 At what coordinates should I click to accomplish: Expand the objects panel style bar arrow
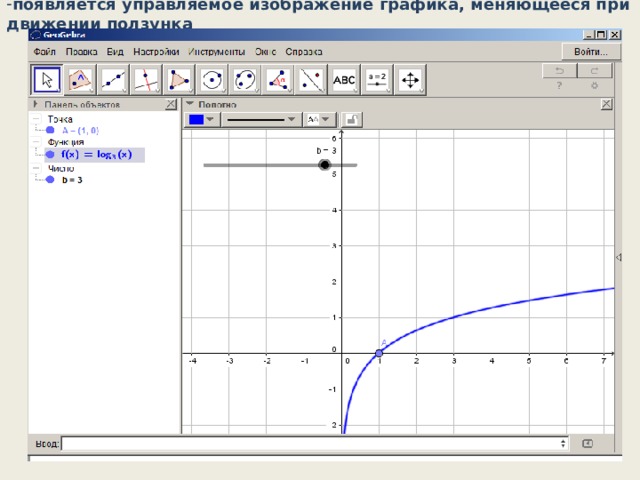tap(36, 104)
